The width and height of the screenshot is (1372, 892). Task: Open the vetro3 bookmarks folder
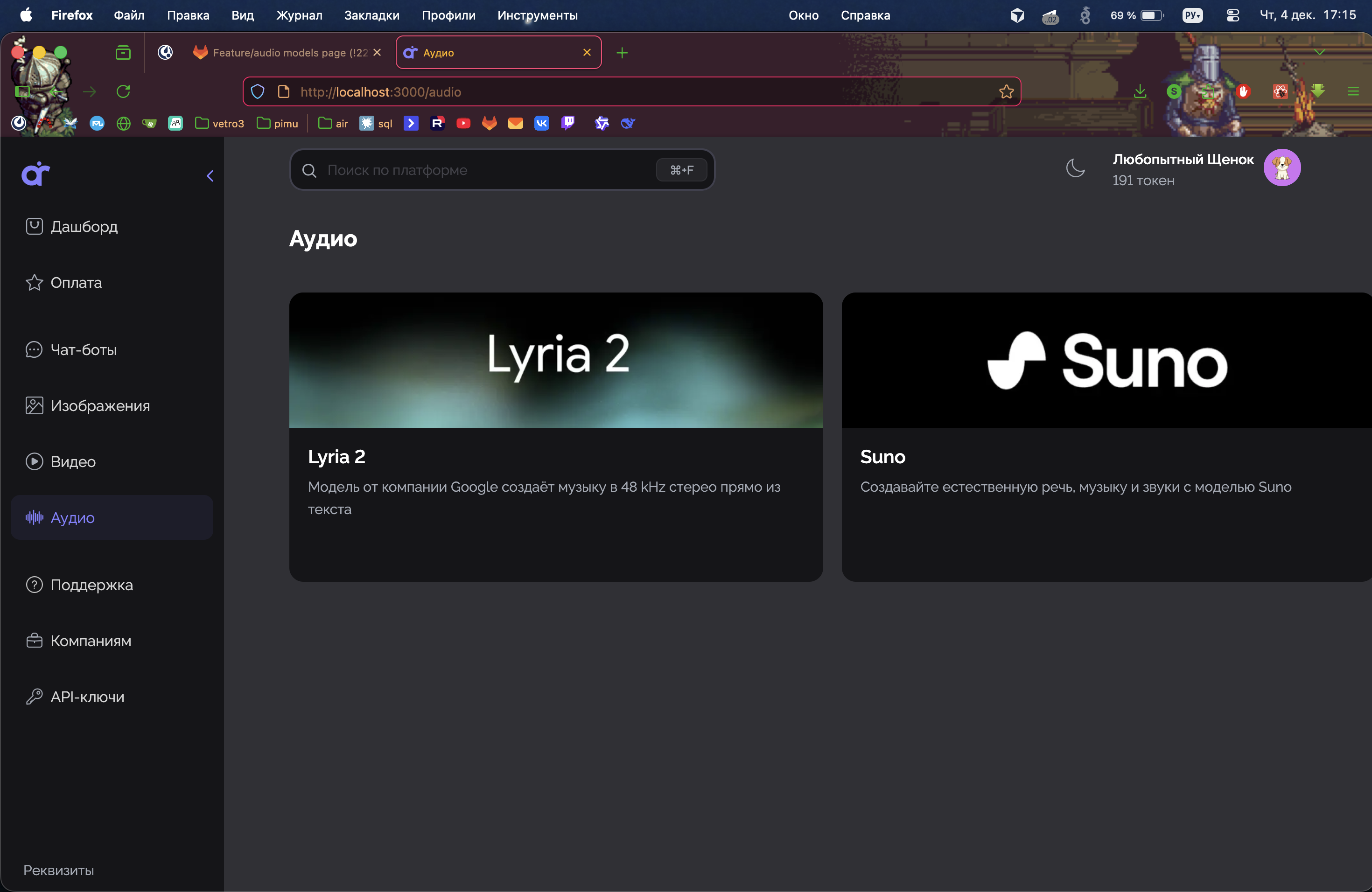point(220,123)
